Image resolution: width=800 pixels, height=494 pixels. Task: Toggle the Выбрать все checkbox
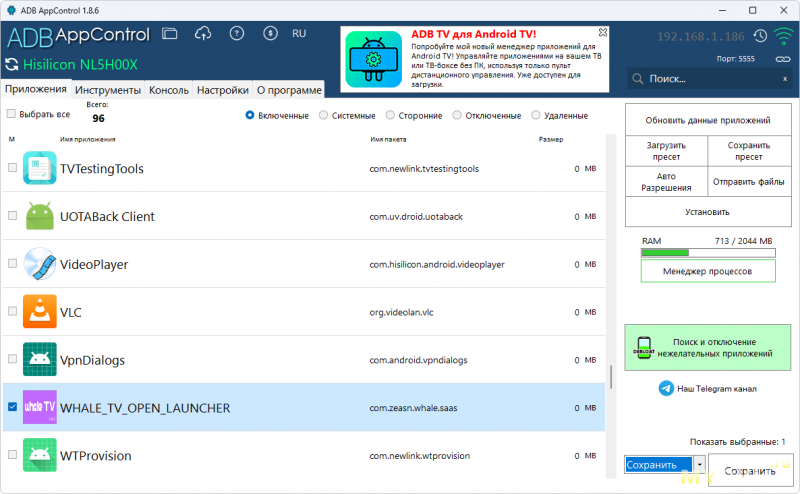click(11, 114)
